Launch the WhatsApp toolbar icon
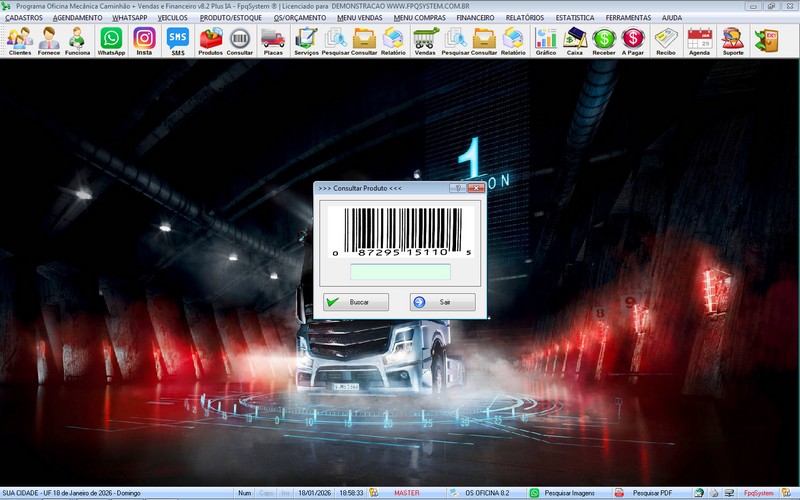Screen dimensions: 800x500 point(111,40)
